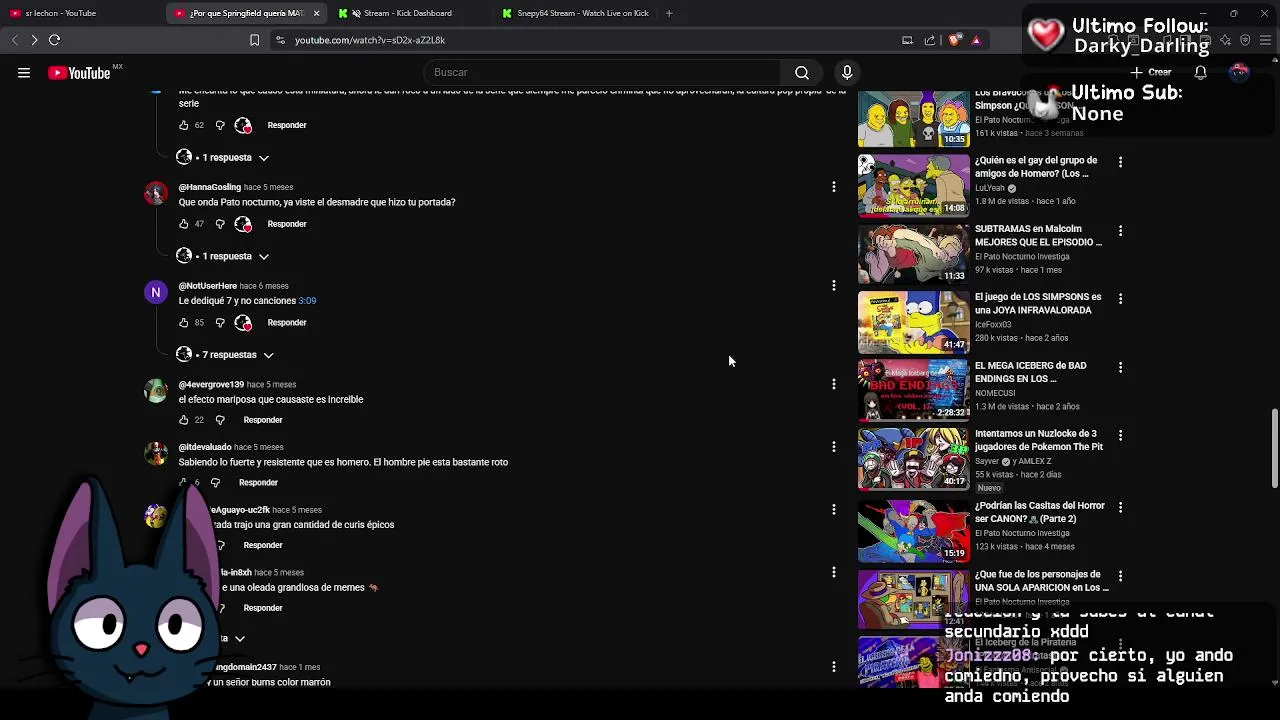
Task: Open the notifications bell
Action: point(1200,72)
